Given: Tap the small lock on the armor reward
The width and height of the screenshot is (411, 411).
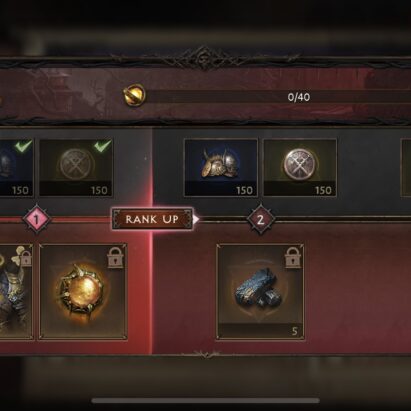Looking at the screenshot, I should point(26,259).
